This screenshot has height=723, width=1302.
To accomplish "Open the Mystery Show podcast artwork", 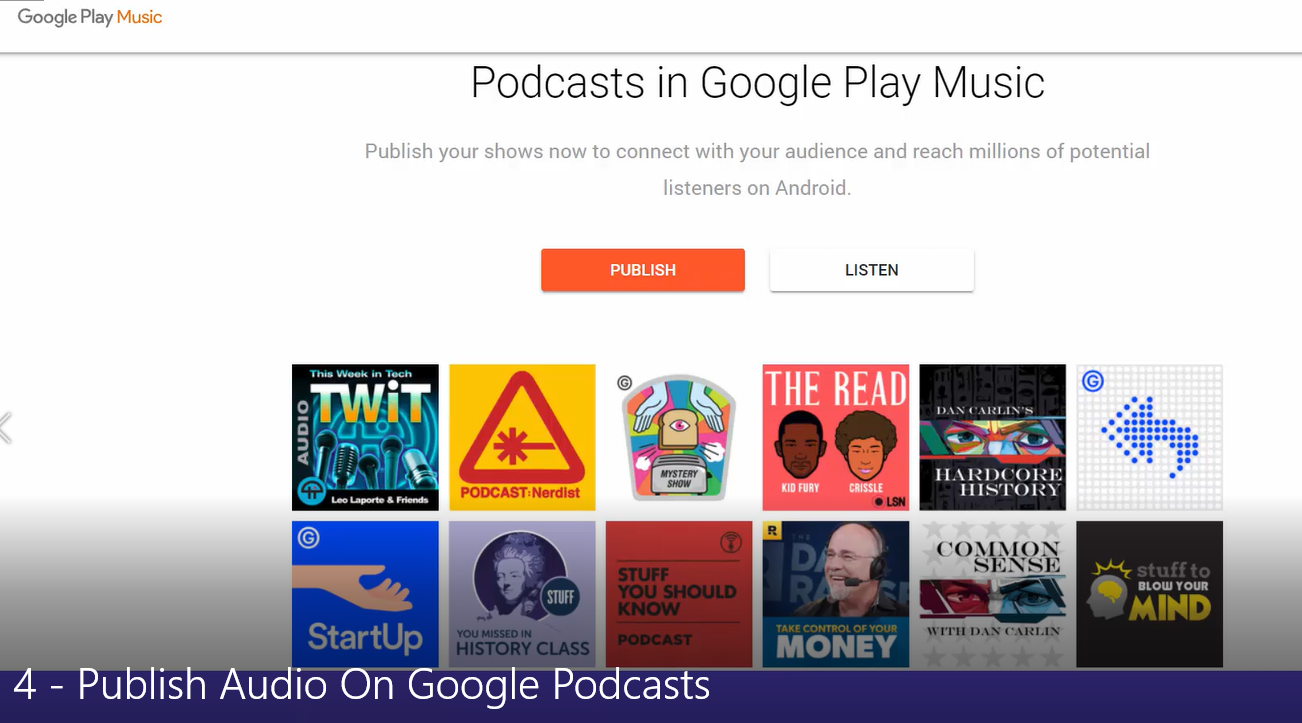I will click(679, 437).
